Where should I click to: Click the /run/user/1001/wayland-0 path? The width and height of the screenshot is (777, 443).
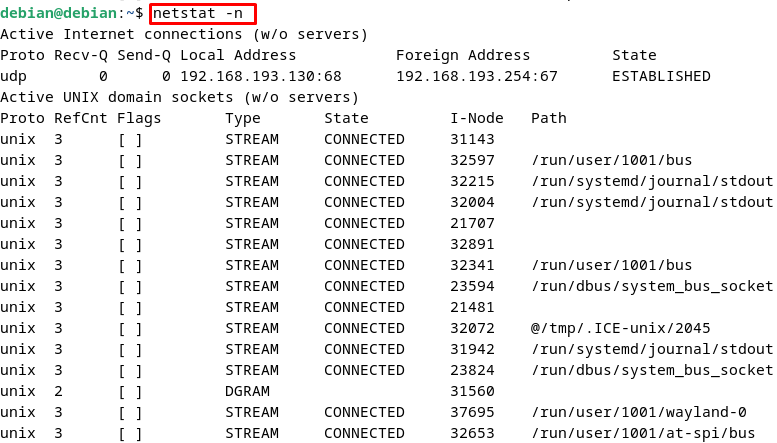point(639,412)
